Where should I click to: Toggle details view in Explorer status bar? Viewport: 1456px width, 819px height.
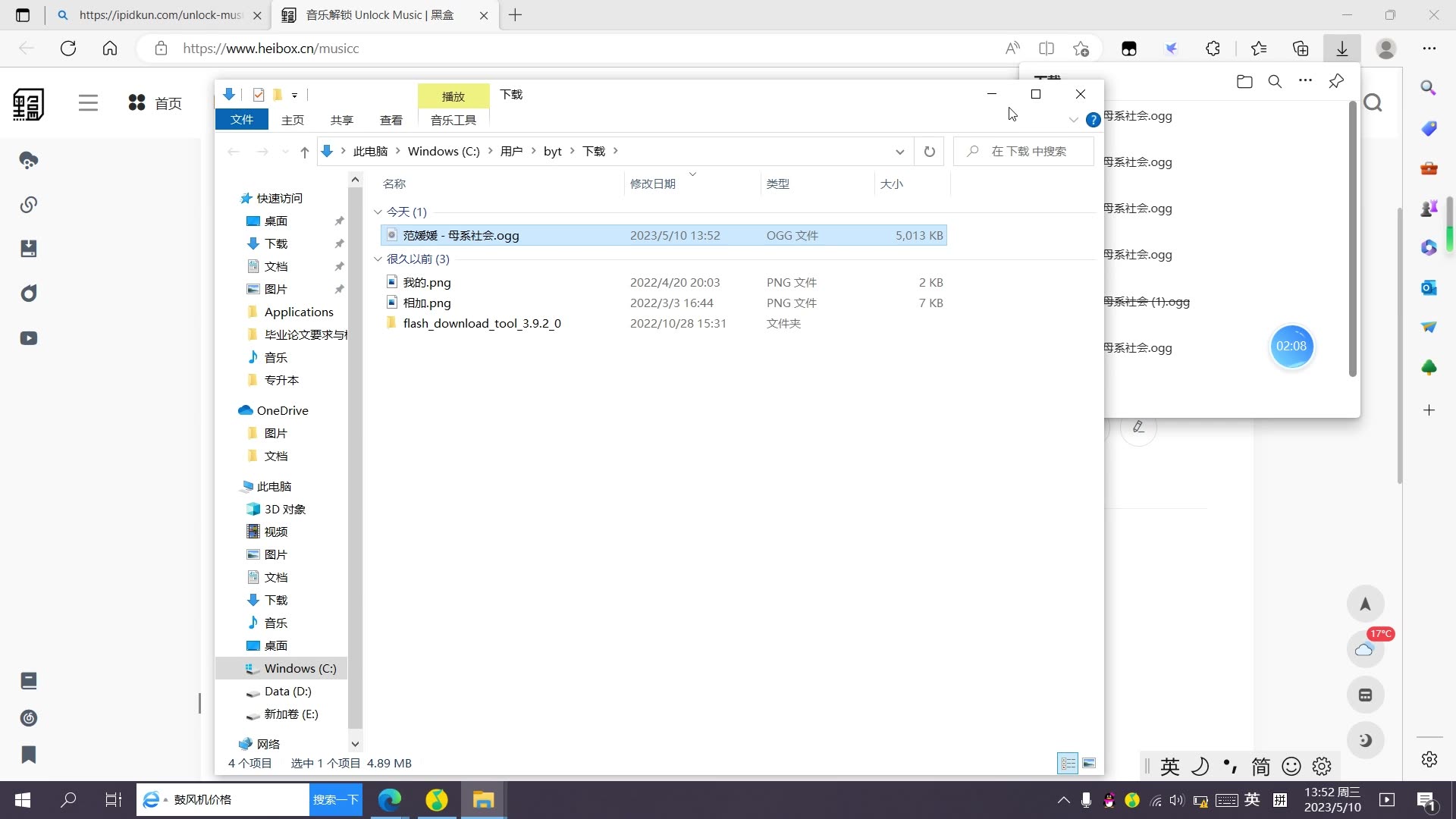[1068, 763]
